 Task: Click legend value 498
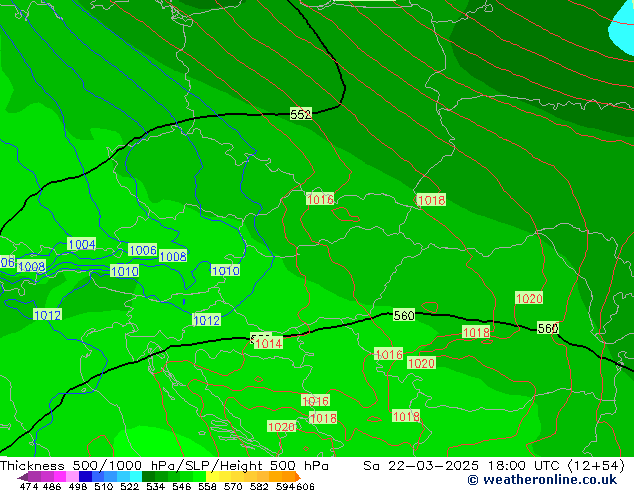[78, 486]
